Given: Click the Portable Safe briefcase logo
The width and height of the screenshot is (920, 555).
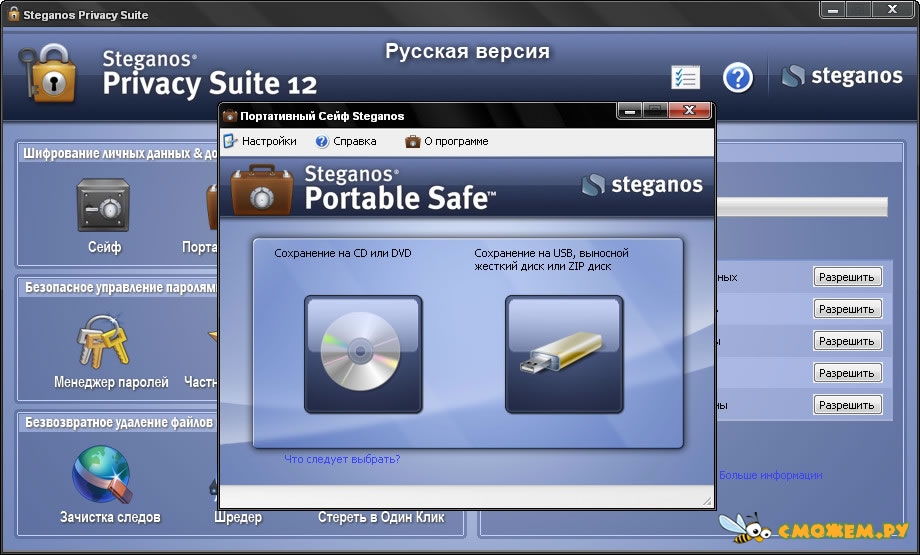Looking at the screenshot, I should click(261, 189).
